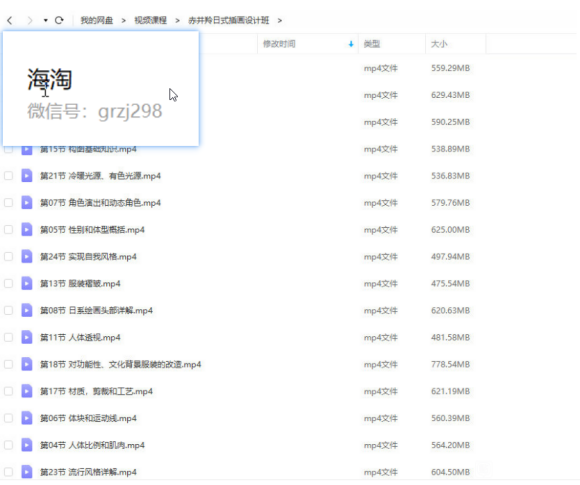Screen dimensions: 580x485
Task: Open the file 第08节 日系绘画头部详解.mp4
Action: [x=97, y=310]
